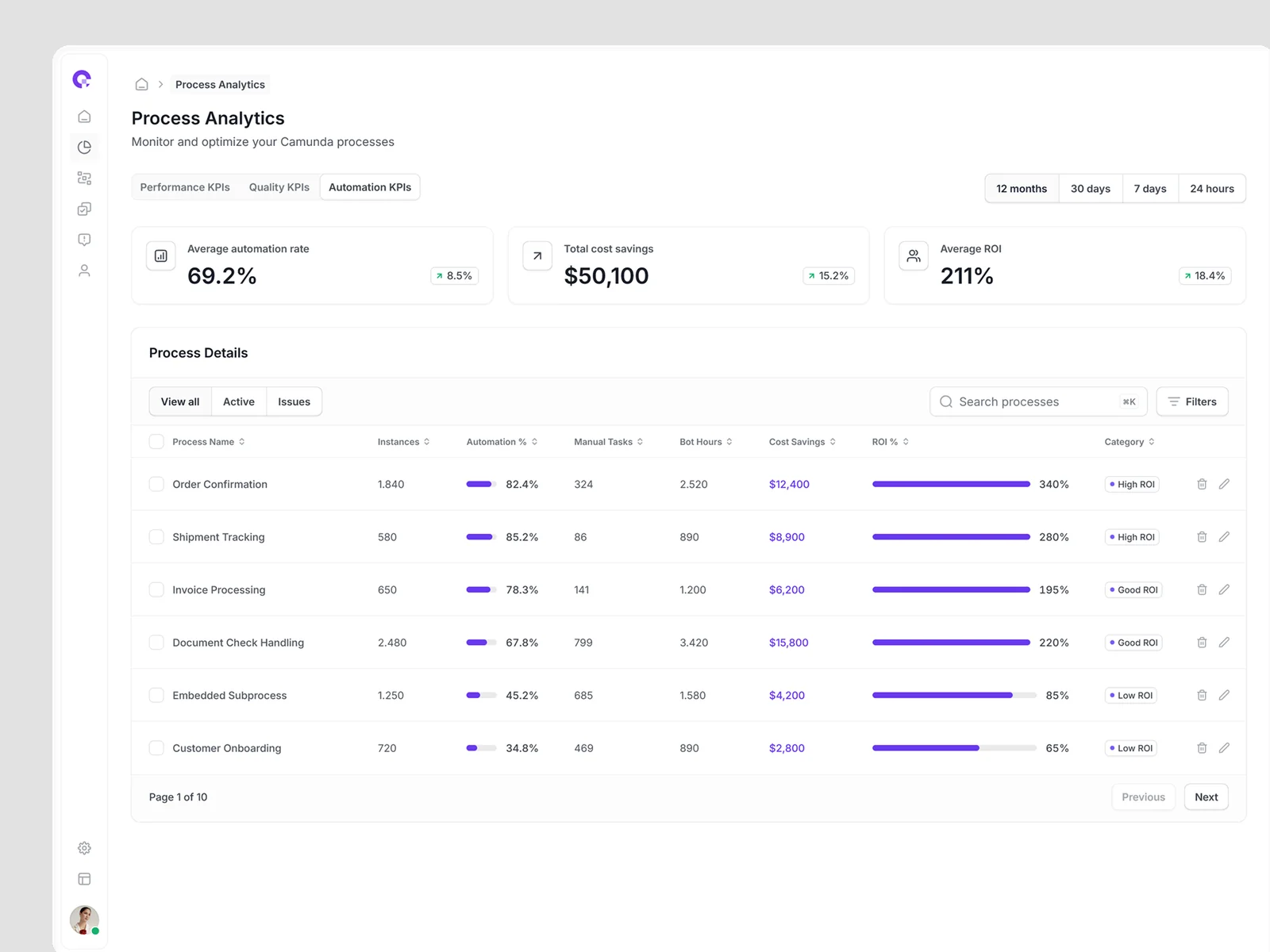The width and height of the screenshot is (1270, 952).
Task: Check the Invoice Processing row checkbox
Action: click(x=156, y=589)
